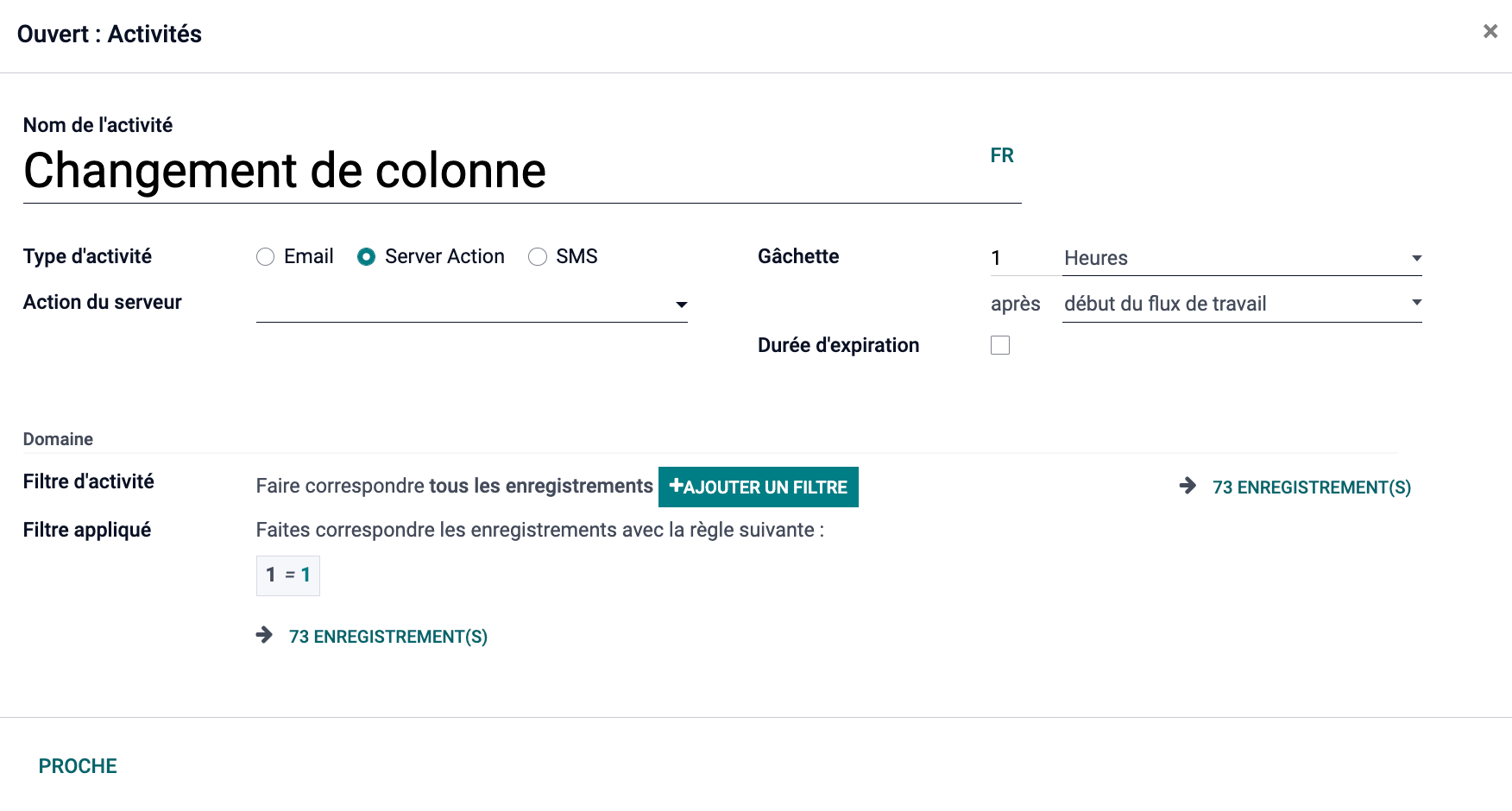The width and height of the screenshot is (1512, 811).
Task: Click the PROCHE button
Action: 77,765
